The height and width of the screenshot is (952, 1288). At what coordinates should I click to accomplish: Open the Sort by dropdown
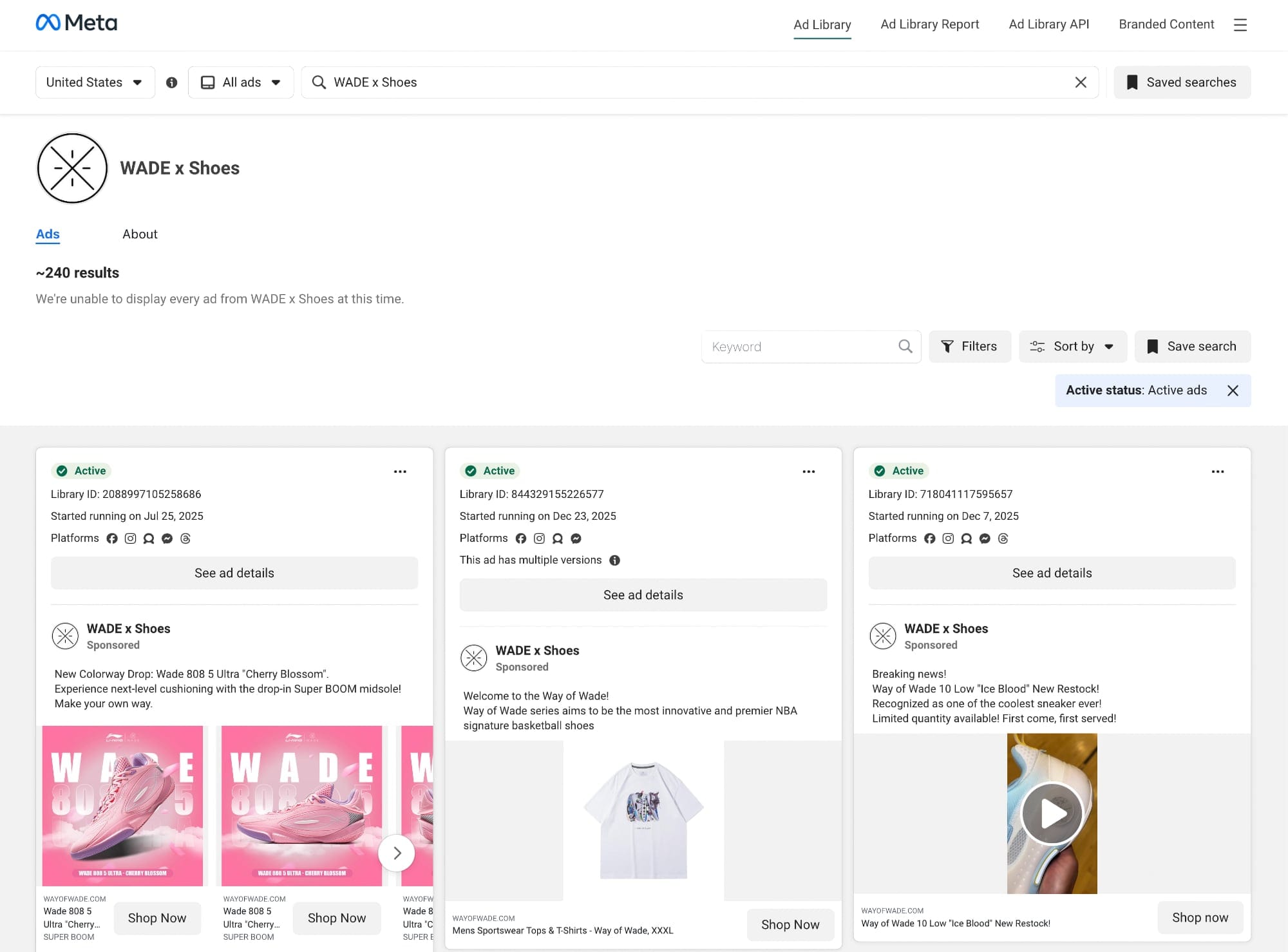point(1072,346)
